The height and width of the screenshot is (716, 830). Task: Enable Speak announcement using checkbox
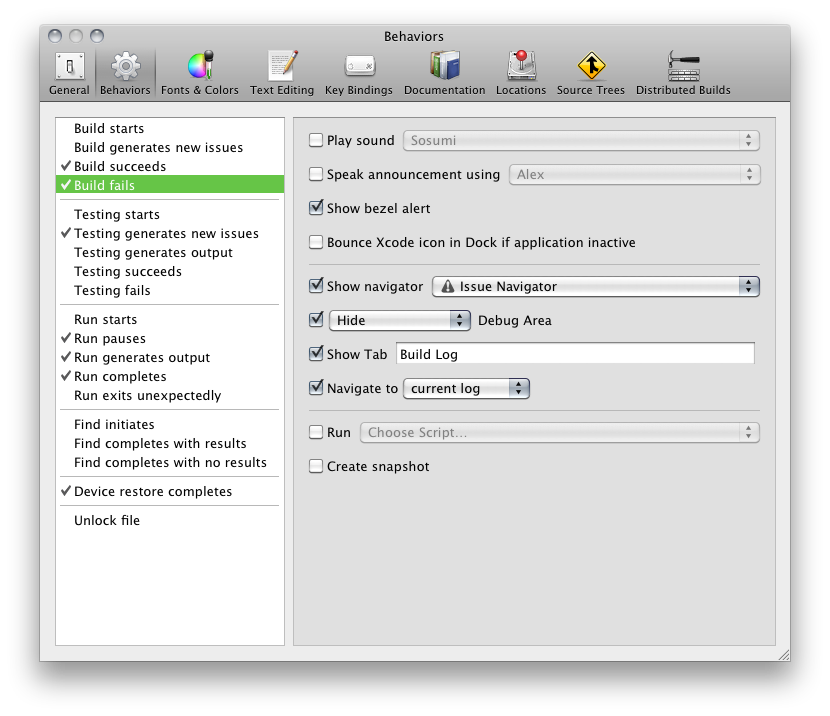(x=316, y=174)
